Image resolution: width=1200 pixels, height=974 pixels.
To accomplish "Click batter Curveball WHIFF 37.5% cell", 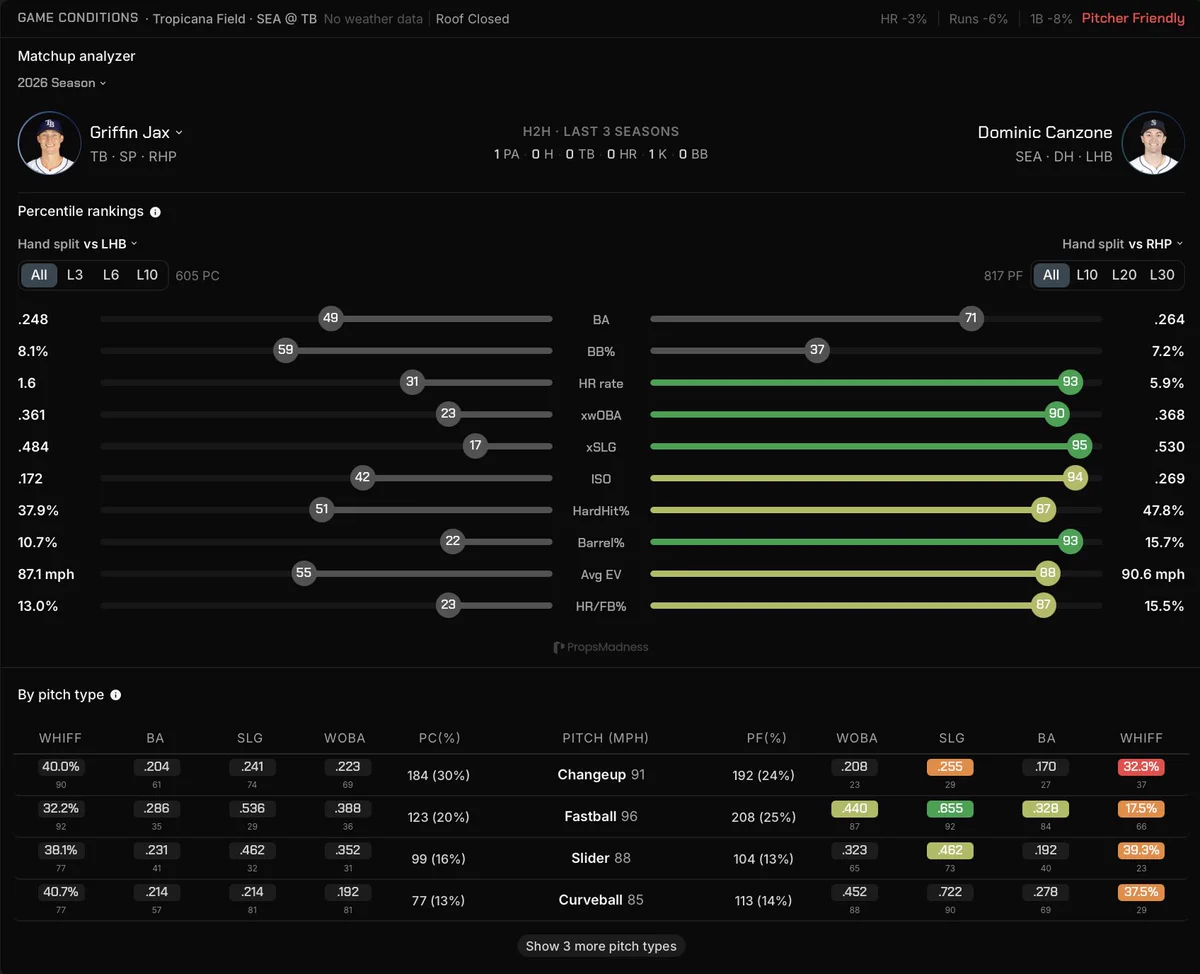I will 1141,893.
